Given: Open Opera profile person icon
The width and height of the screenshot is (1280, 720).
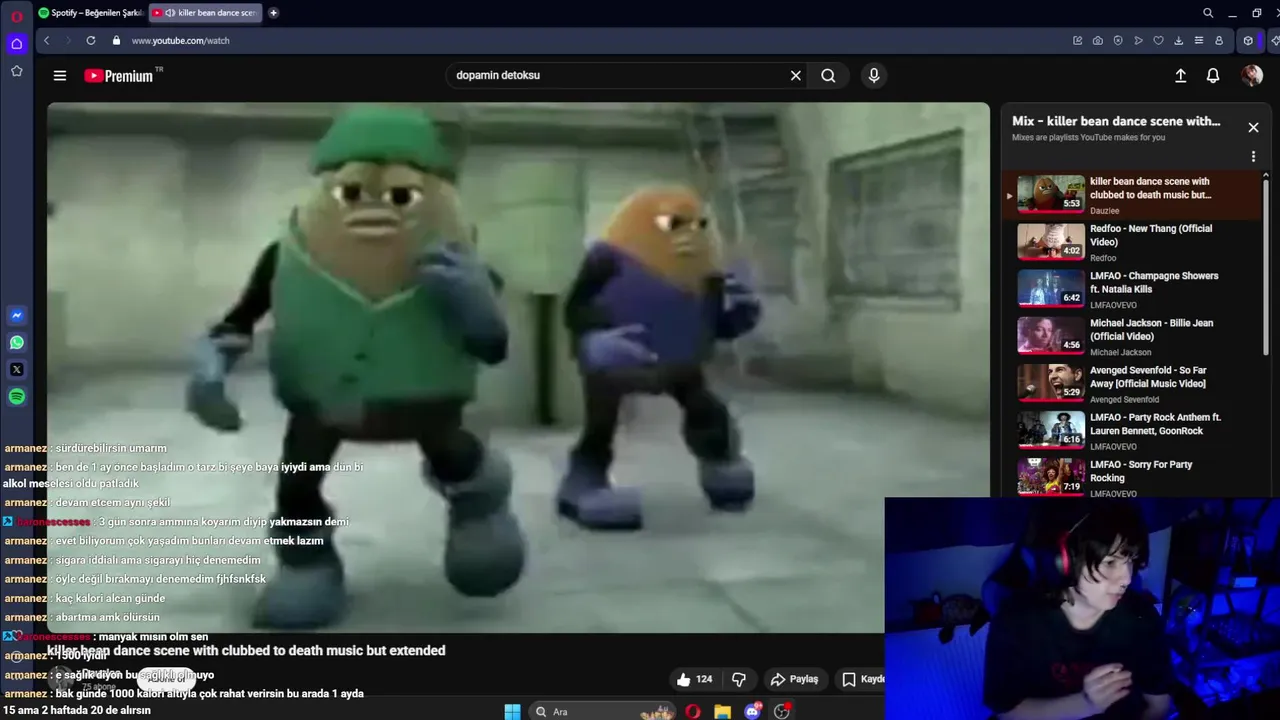Looking at the screenshot, I should tap(1219, 41).
